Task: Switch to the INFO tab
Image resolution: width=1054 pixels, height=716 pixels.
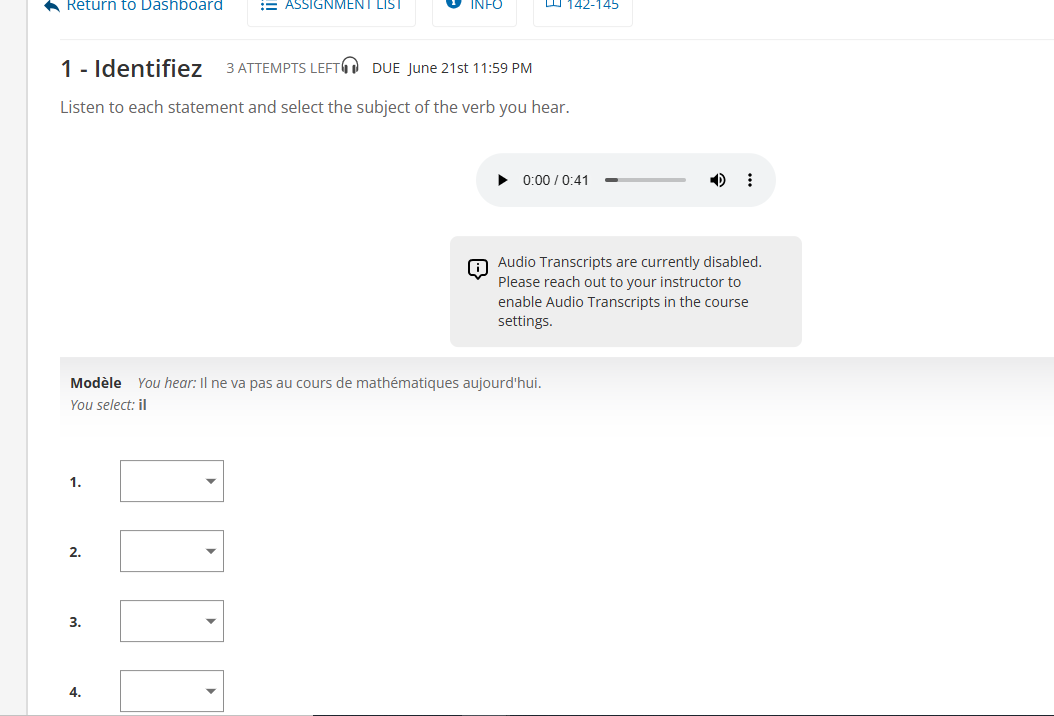Action: point(474,5)
